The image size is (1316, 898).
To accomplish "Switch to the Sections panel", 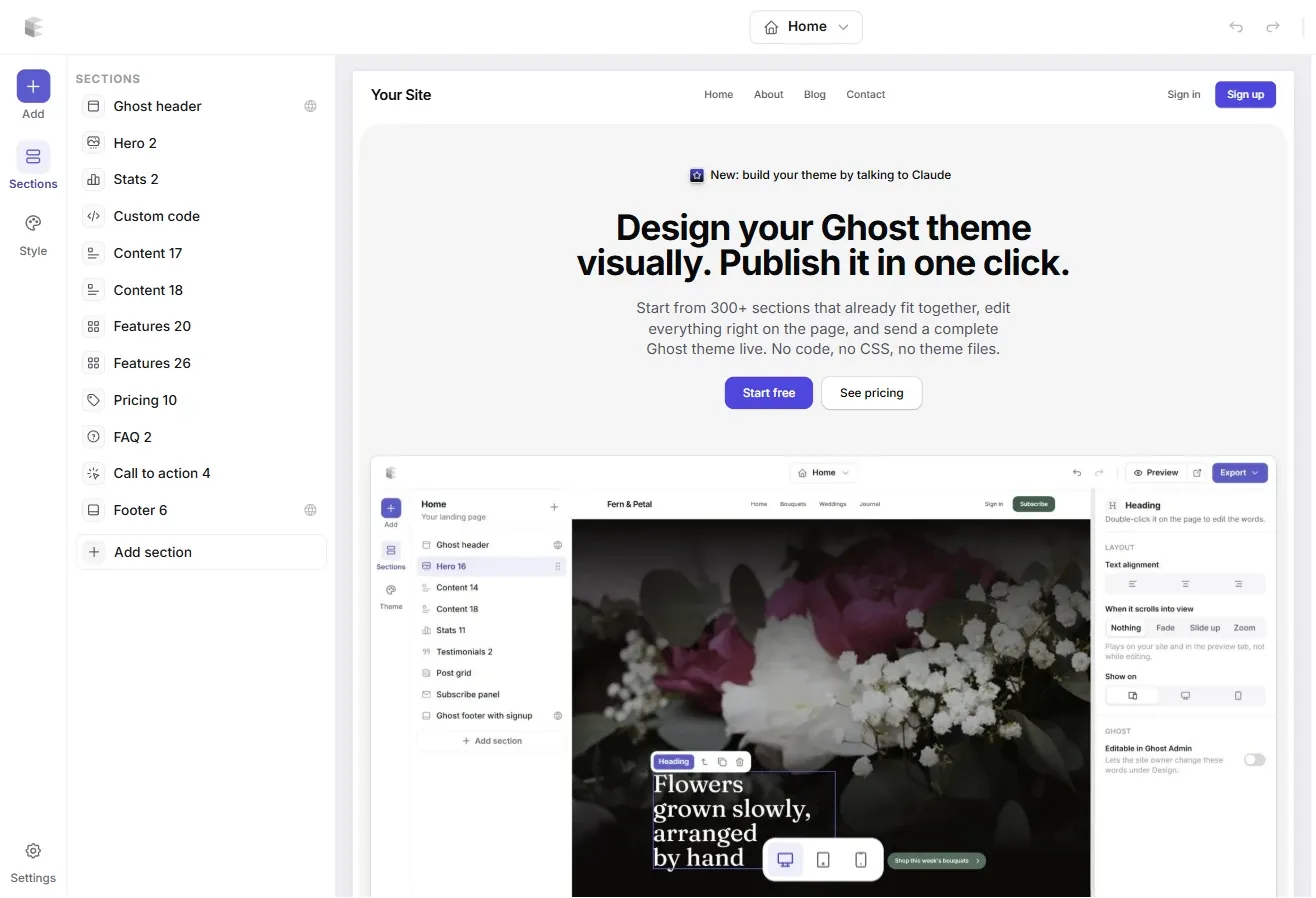I will pyautogui.click(x=33, y=166).
